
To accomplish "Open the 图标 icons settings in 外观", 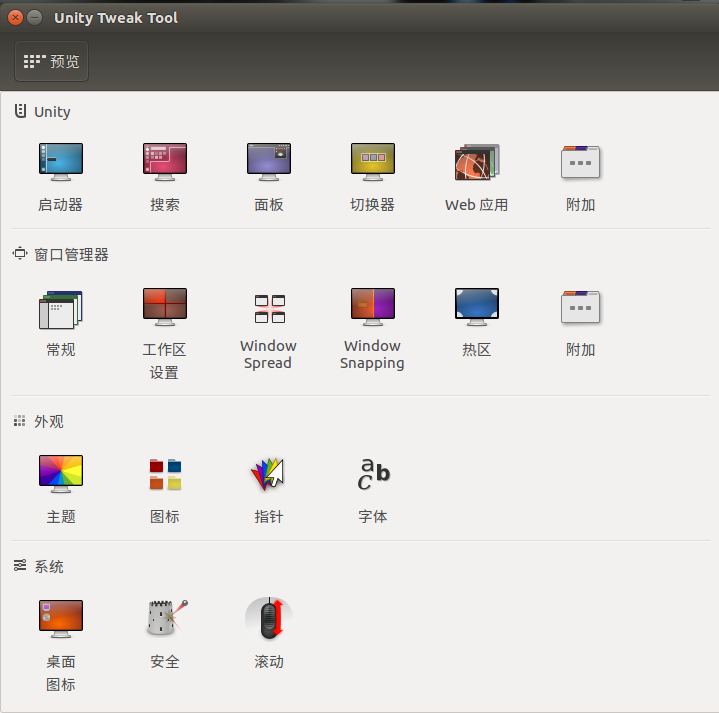I will tap(165, 474).
